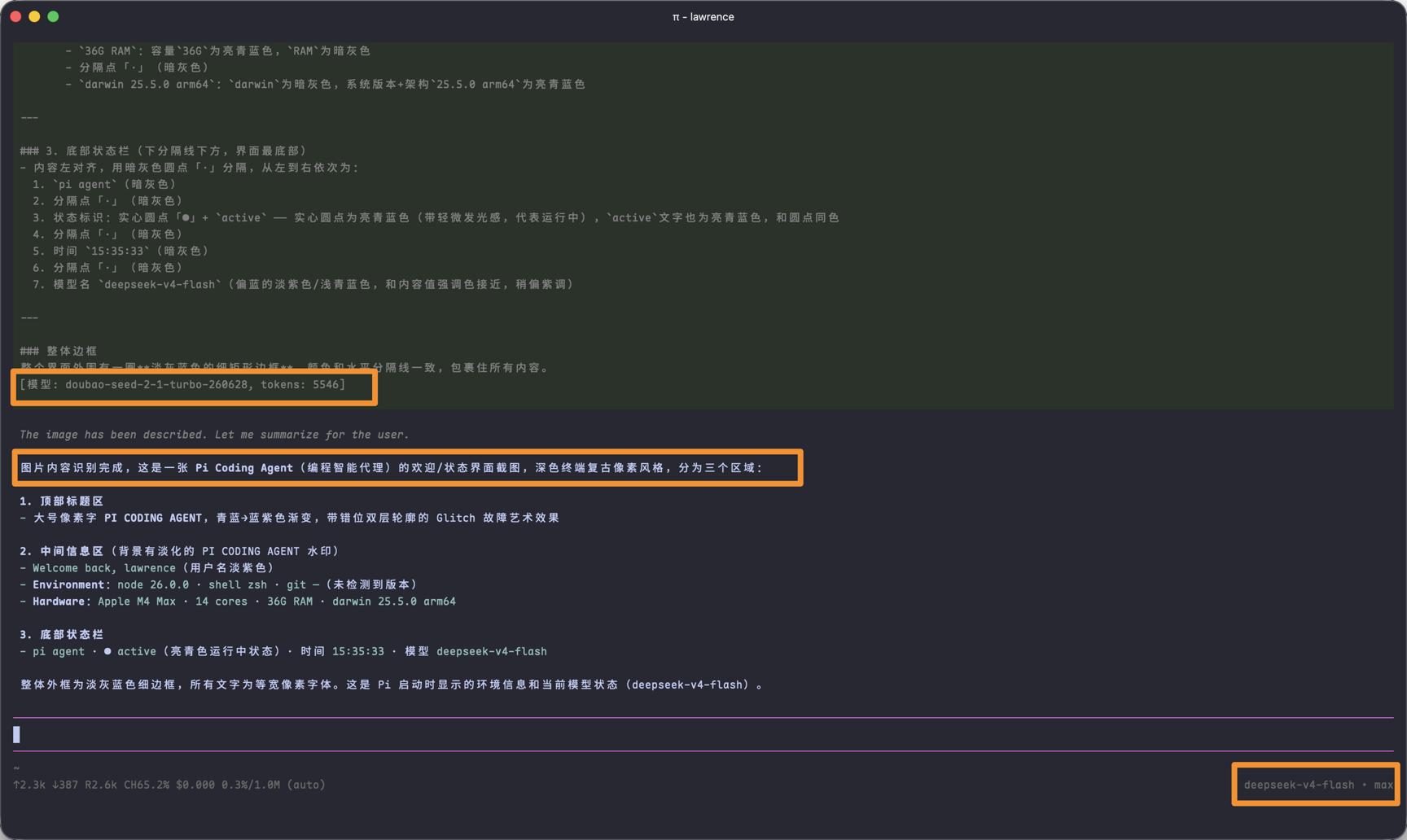Image resolution: width=1407 pixels, height=840 pixels.
Task: Click the 'Hardware: Apple M4 Max' line
Action: pos(238,602)
